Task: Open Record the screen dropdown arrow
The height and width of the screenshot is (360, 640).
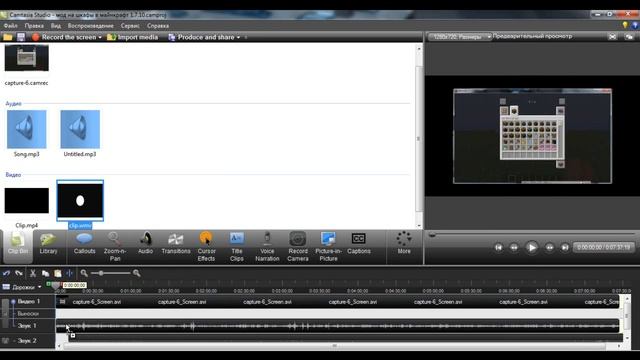Action: pos(100,37)
